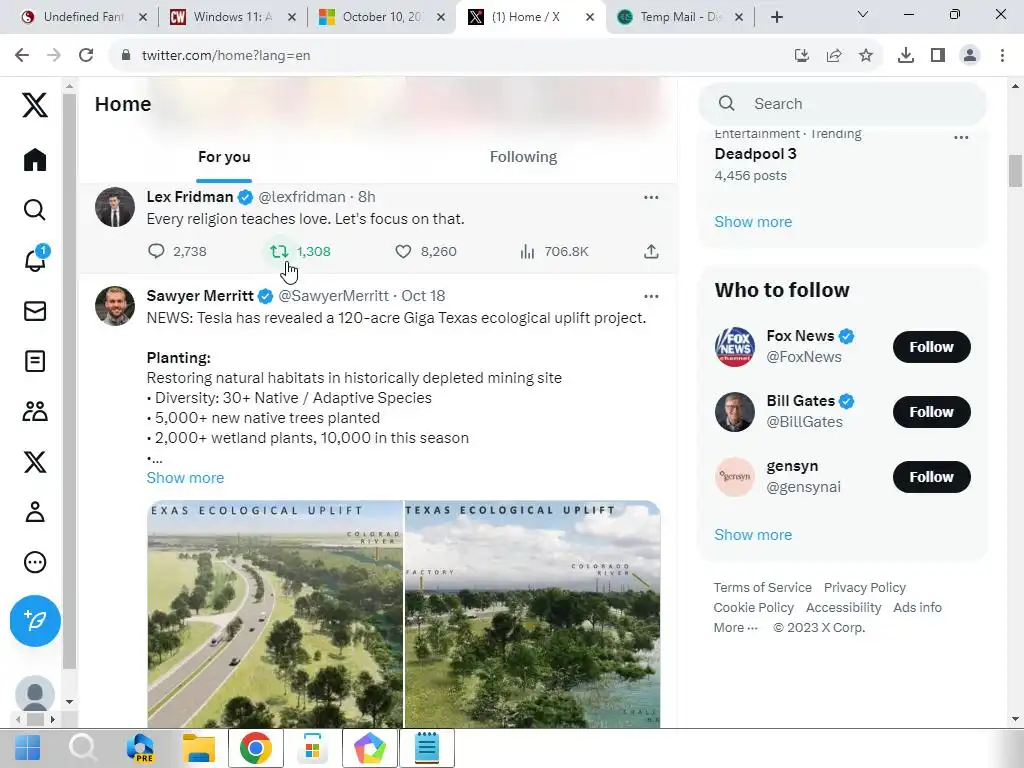Image resolution: width=1024 pixels, height=768 pixels.
Task: Open More circle-dots icon in sidebar
Action: 35,562
